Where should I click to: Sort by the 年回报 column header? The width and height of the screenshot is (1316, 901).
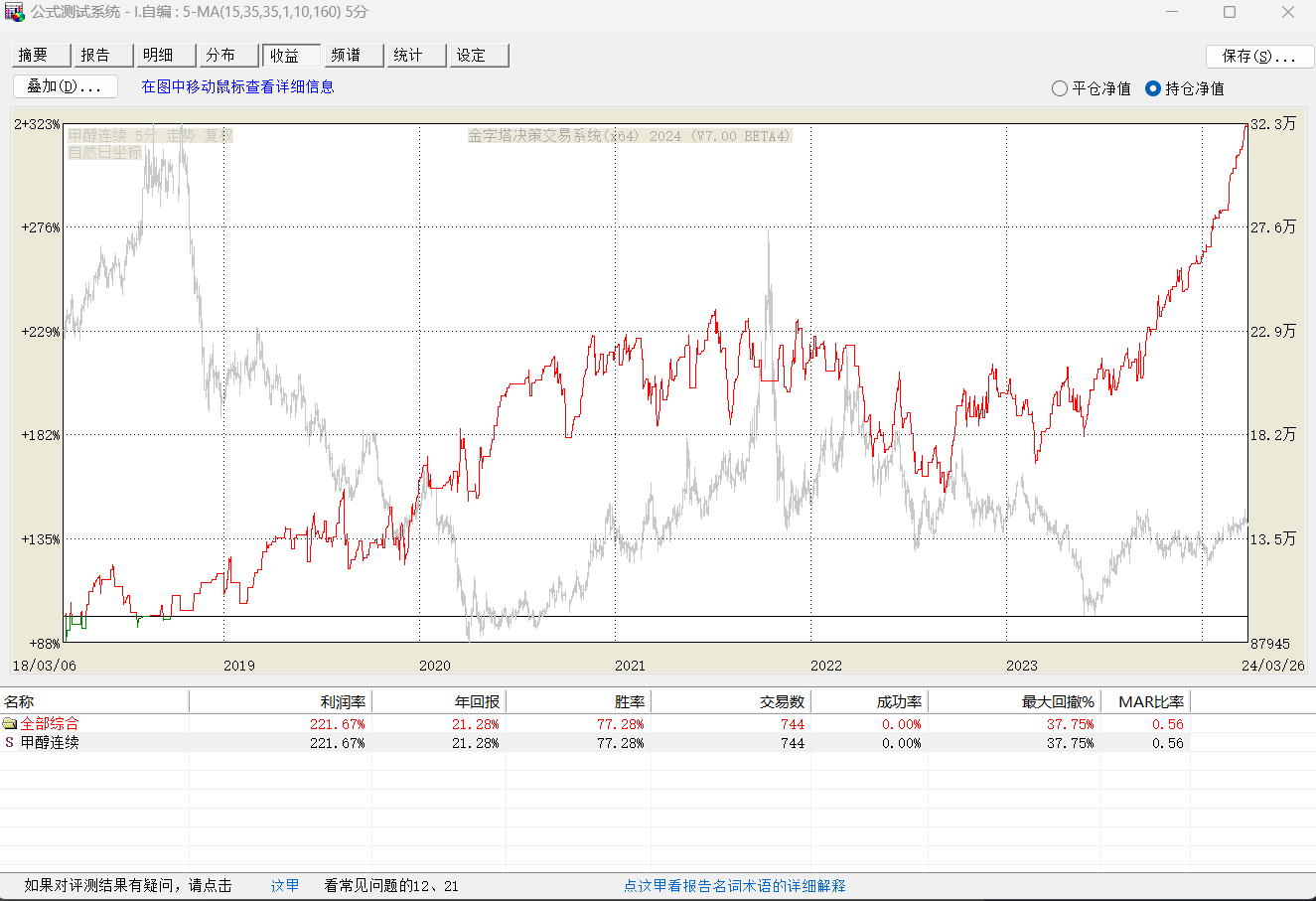coord(439,701)
